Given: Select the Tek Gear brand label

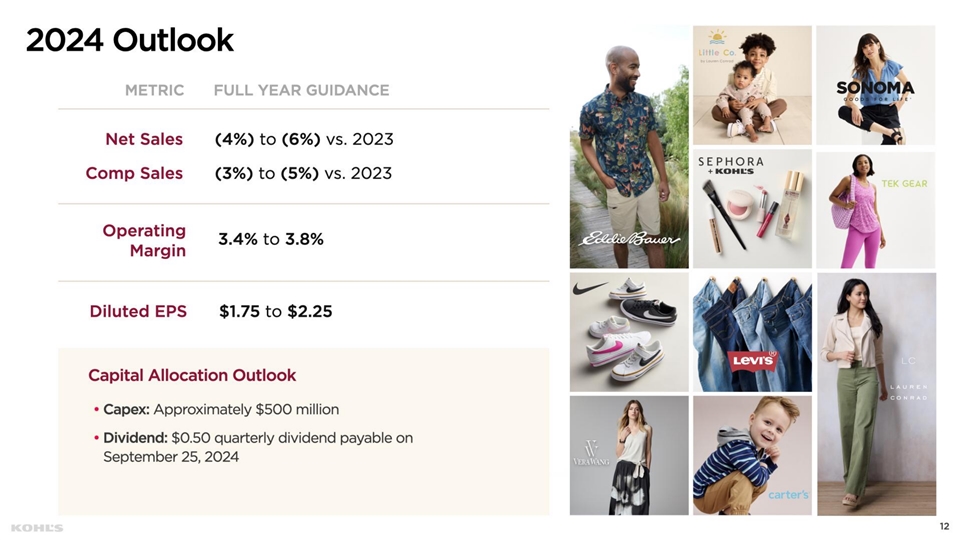Looking at the screenshot, I should coord(904,184).
